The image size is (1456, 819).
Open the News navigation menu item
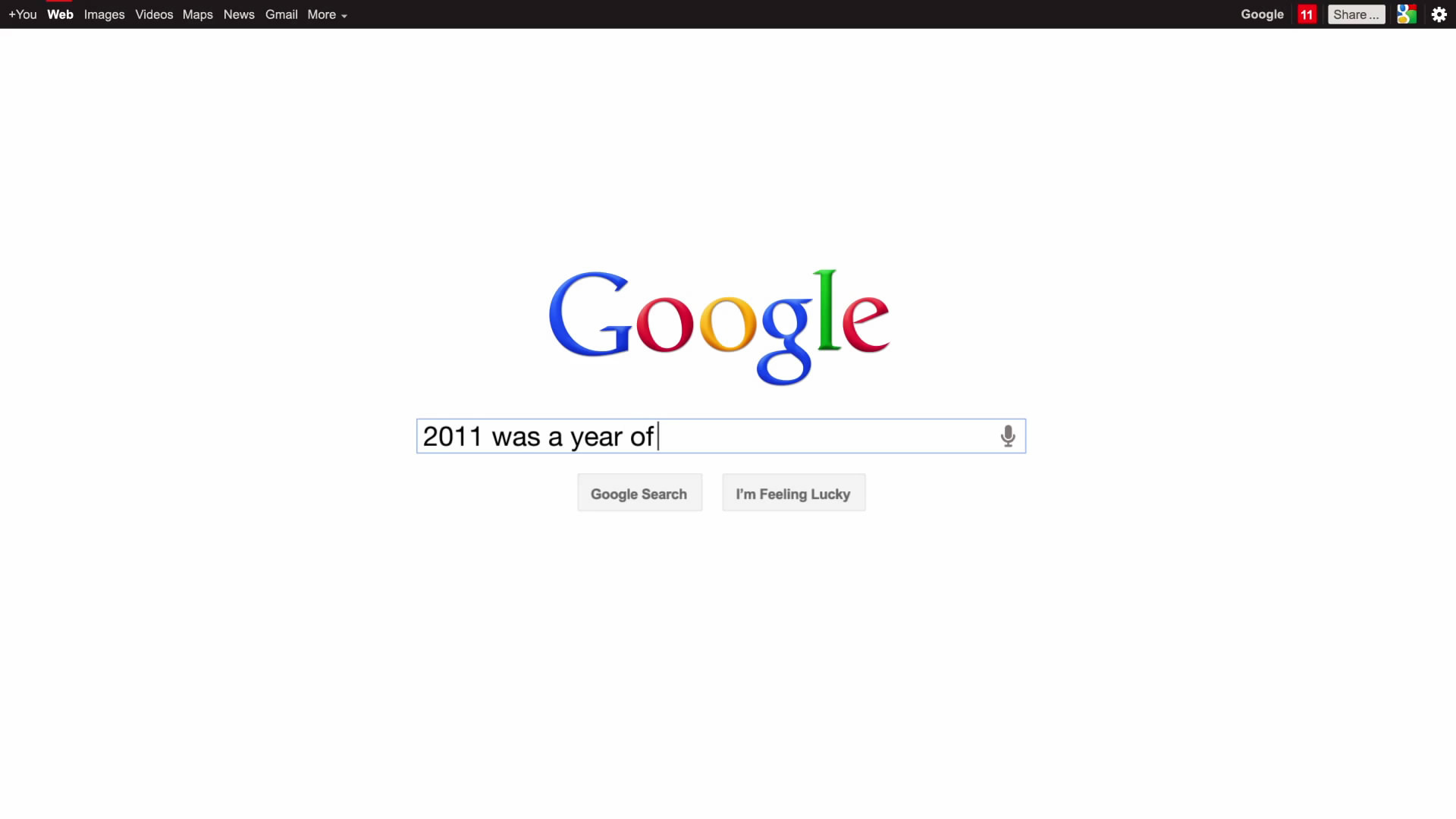[238, 14]
